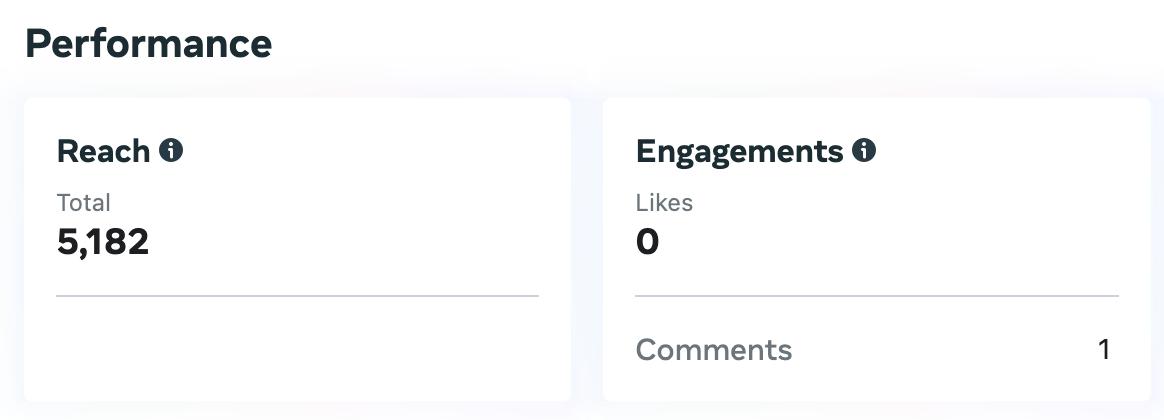Click empty area below Reach card divider

(x=297, y=350)
